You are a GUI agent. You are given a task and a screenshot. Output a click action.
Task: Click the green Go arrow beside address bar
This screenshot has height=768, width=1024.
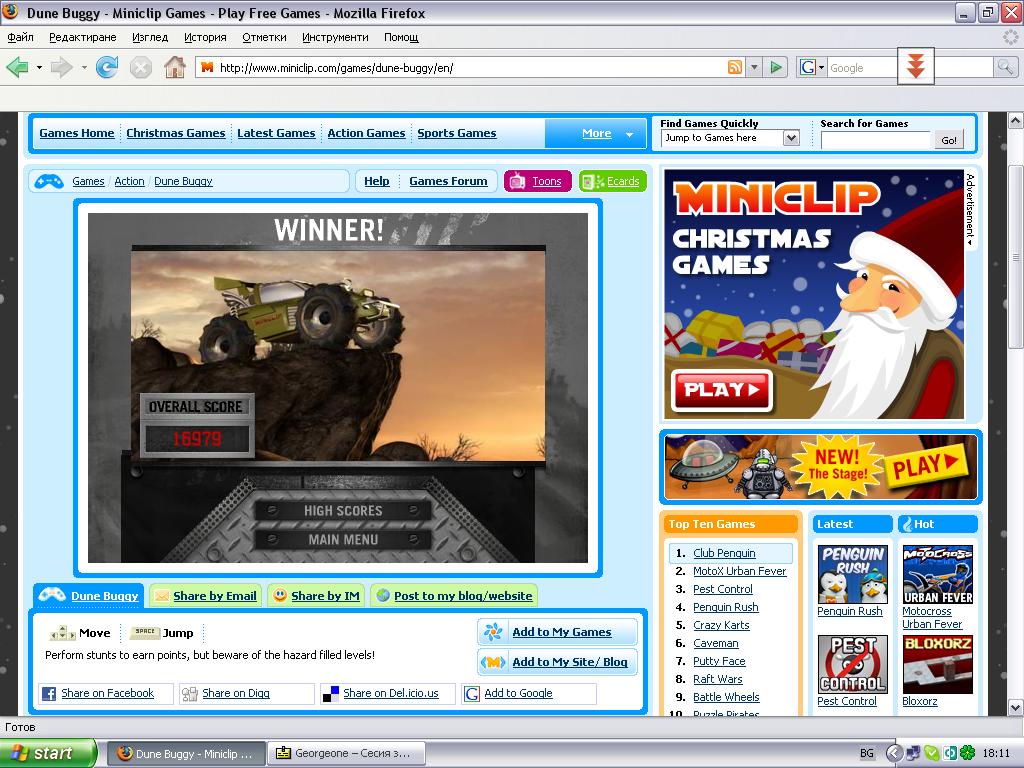click(x=776, y=67)
